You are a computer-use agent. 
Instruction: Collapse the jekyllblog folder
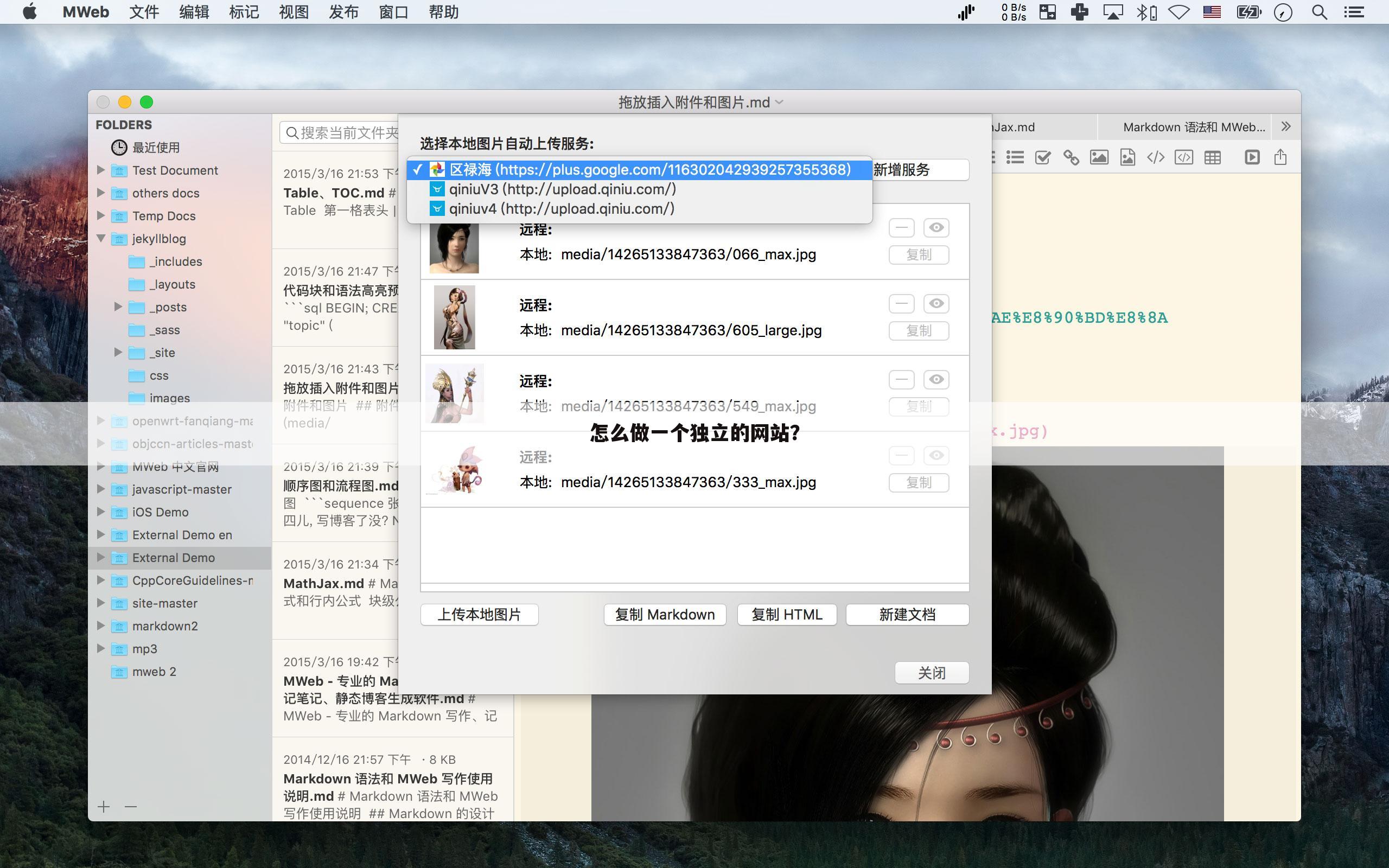(101, 238)
